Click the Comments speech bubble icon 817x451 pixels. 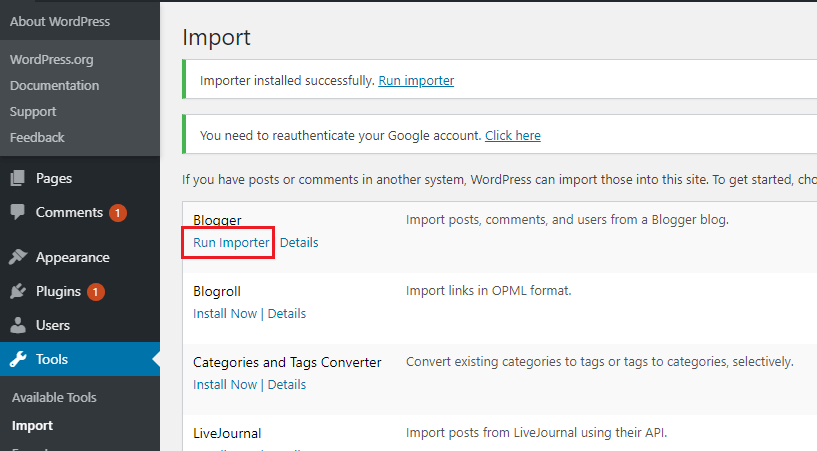pyautogui.click(x=18, y=212)
